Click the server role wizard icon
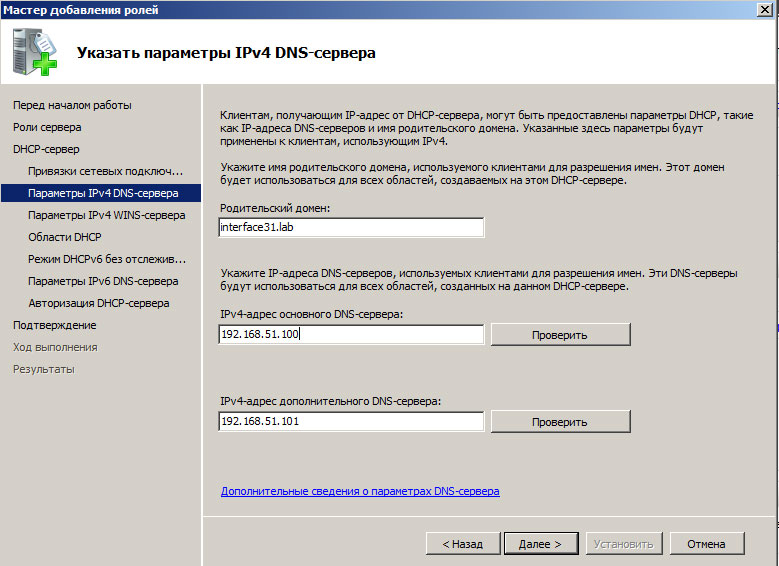779x566 pixels. click(x=35, y=52)
